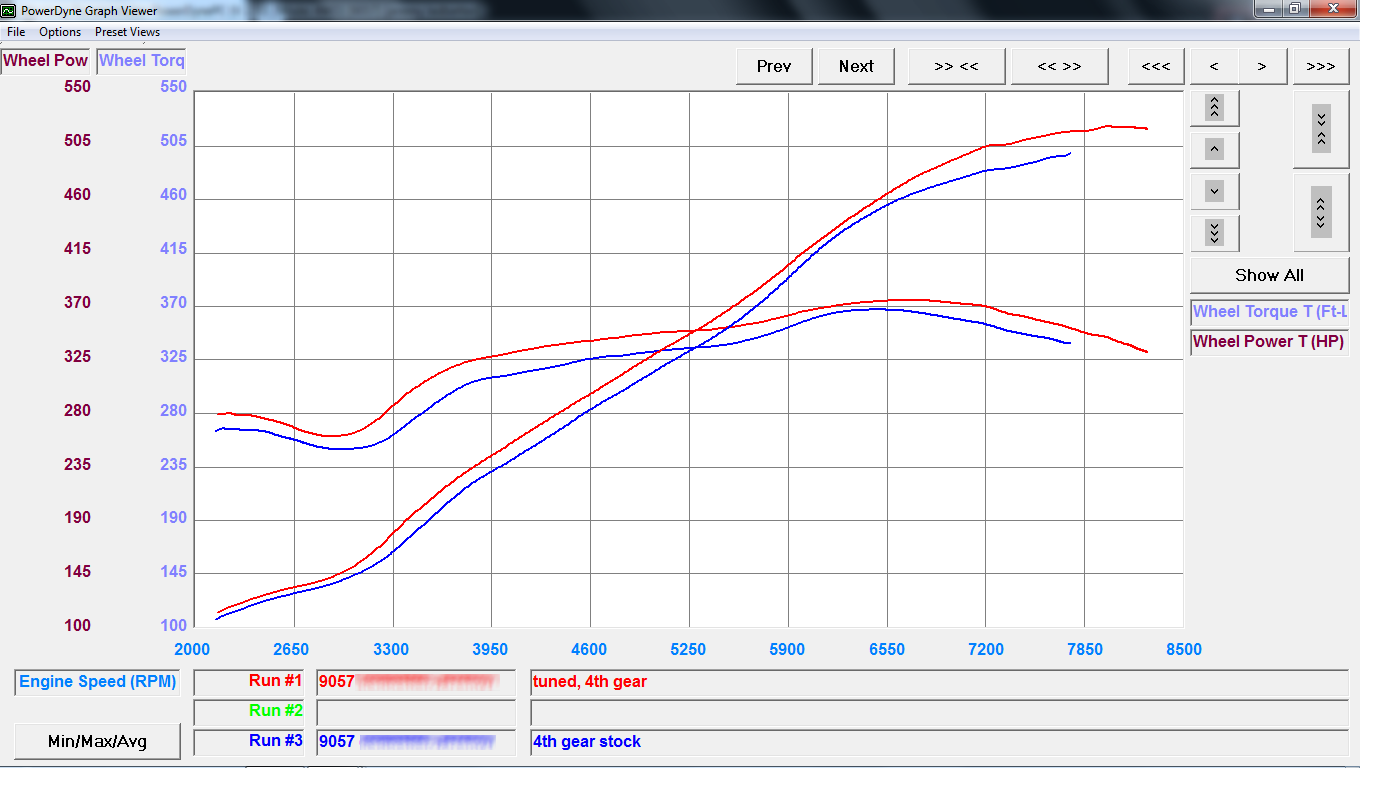Click the triple up chevron button
The image size is (1376, 790).
pos(1214,107)
